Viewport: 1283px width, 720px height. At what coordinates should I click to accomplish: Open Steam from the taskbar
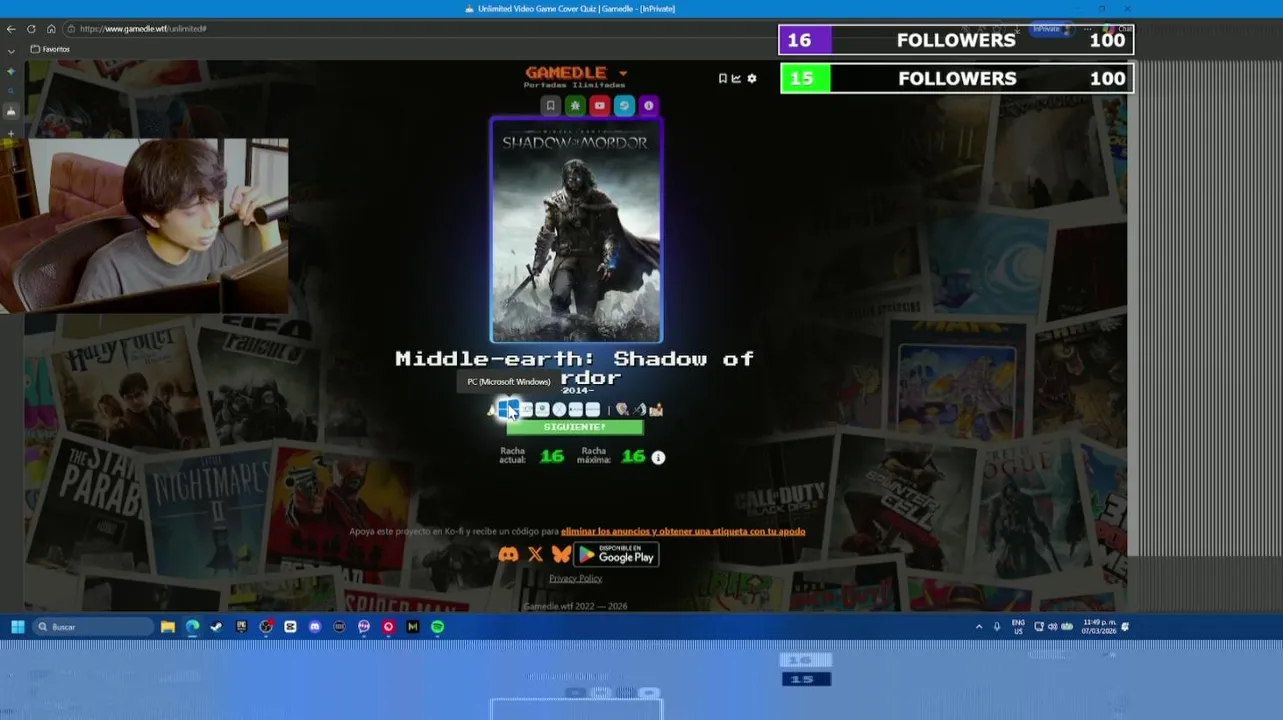(217, 627)
